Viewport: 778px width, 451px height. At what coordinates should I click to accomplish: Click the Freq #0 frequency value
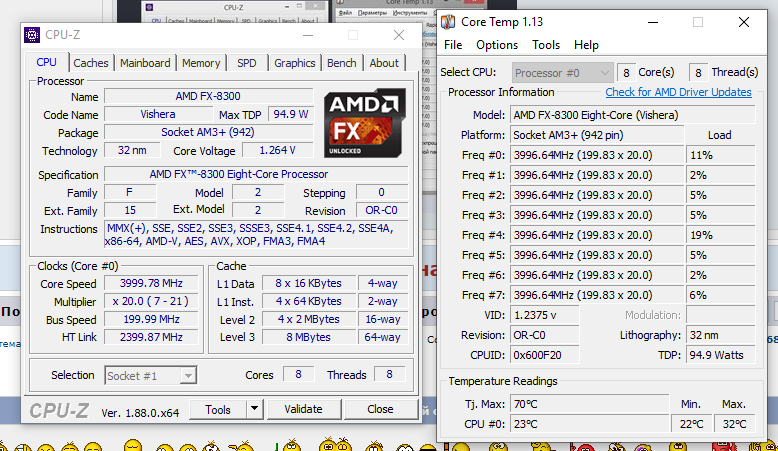[x=597, y=155]
